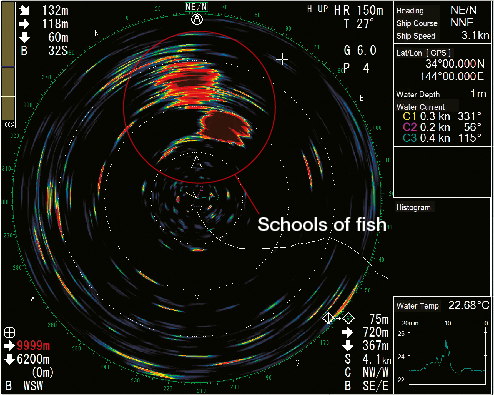
Task: Select the C2 magenta water current layer
Action: tap(442, 127)
